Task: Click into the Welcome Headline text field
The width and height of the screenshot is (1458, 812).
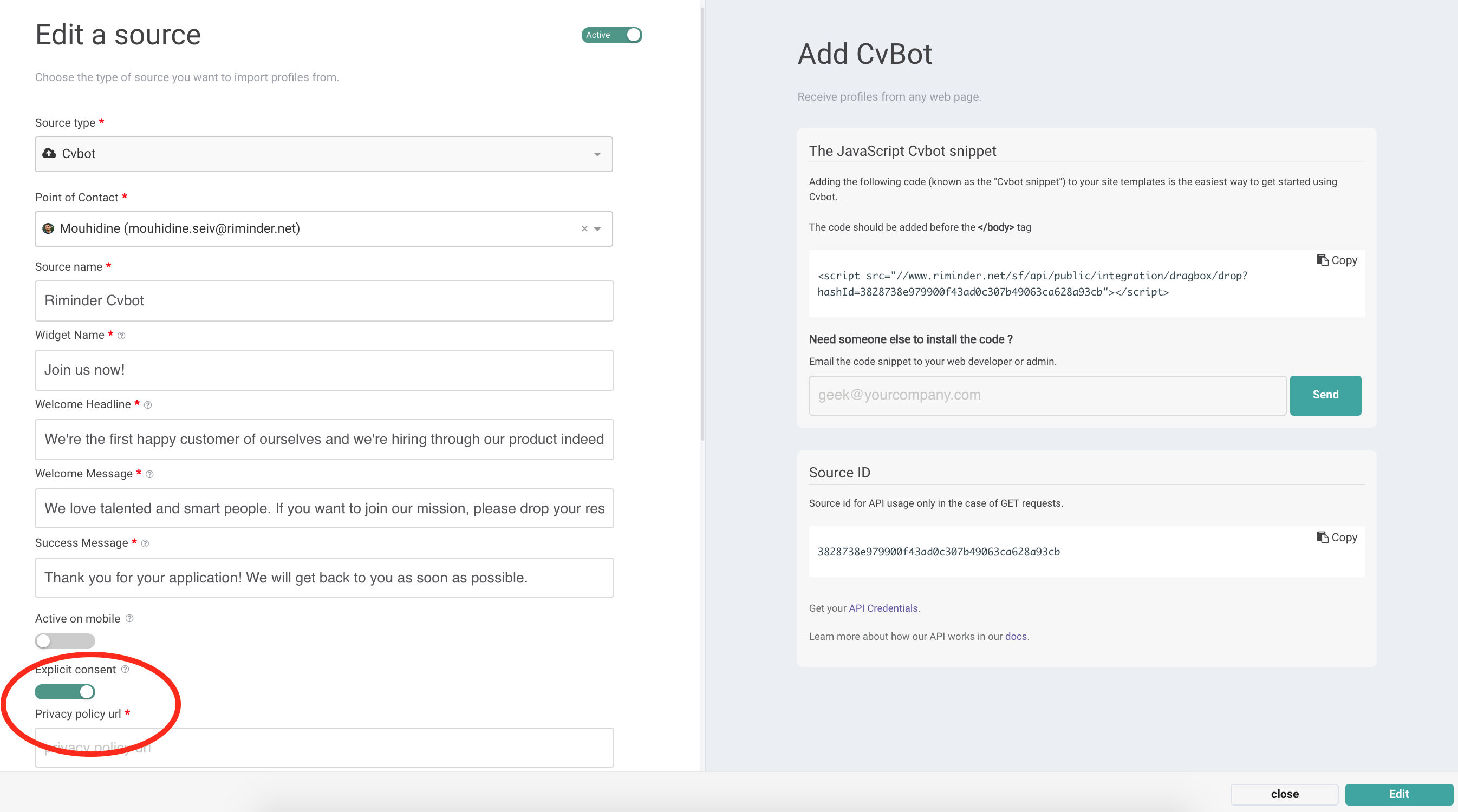Action: tap(324, 439)
